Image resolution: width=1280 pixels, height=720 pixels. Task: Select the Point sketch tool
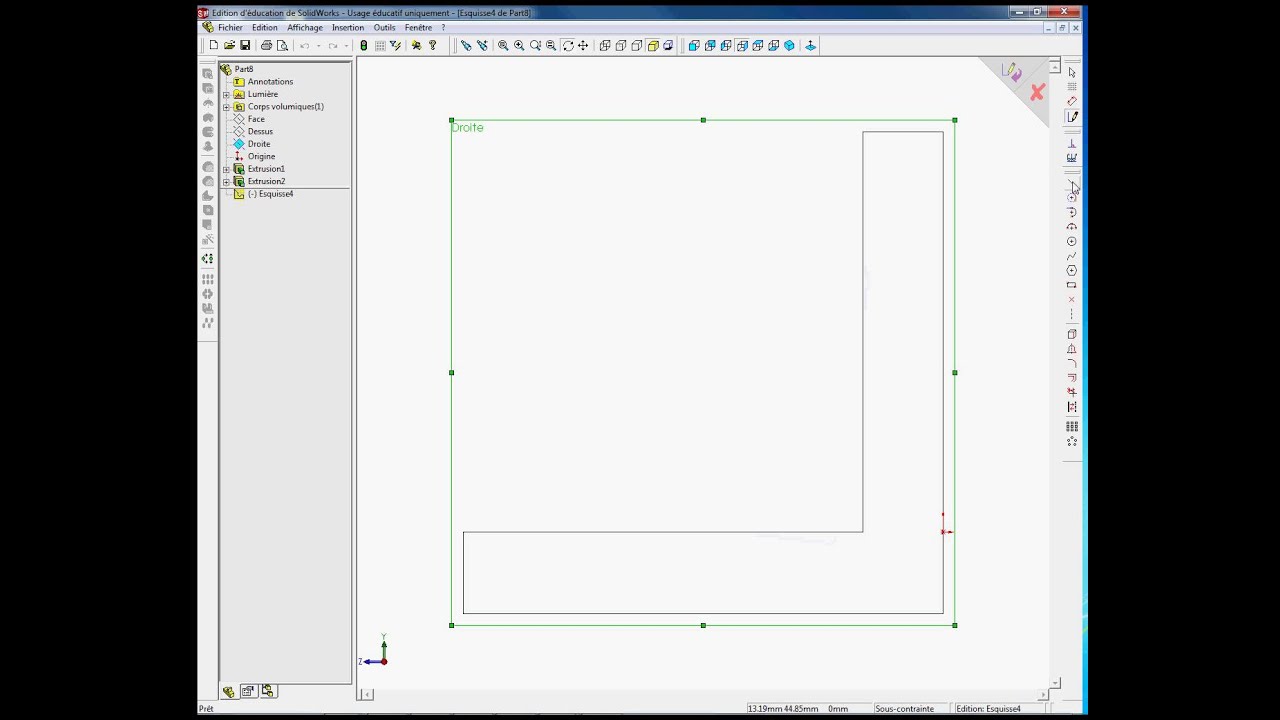1072,299
